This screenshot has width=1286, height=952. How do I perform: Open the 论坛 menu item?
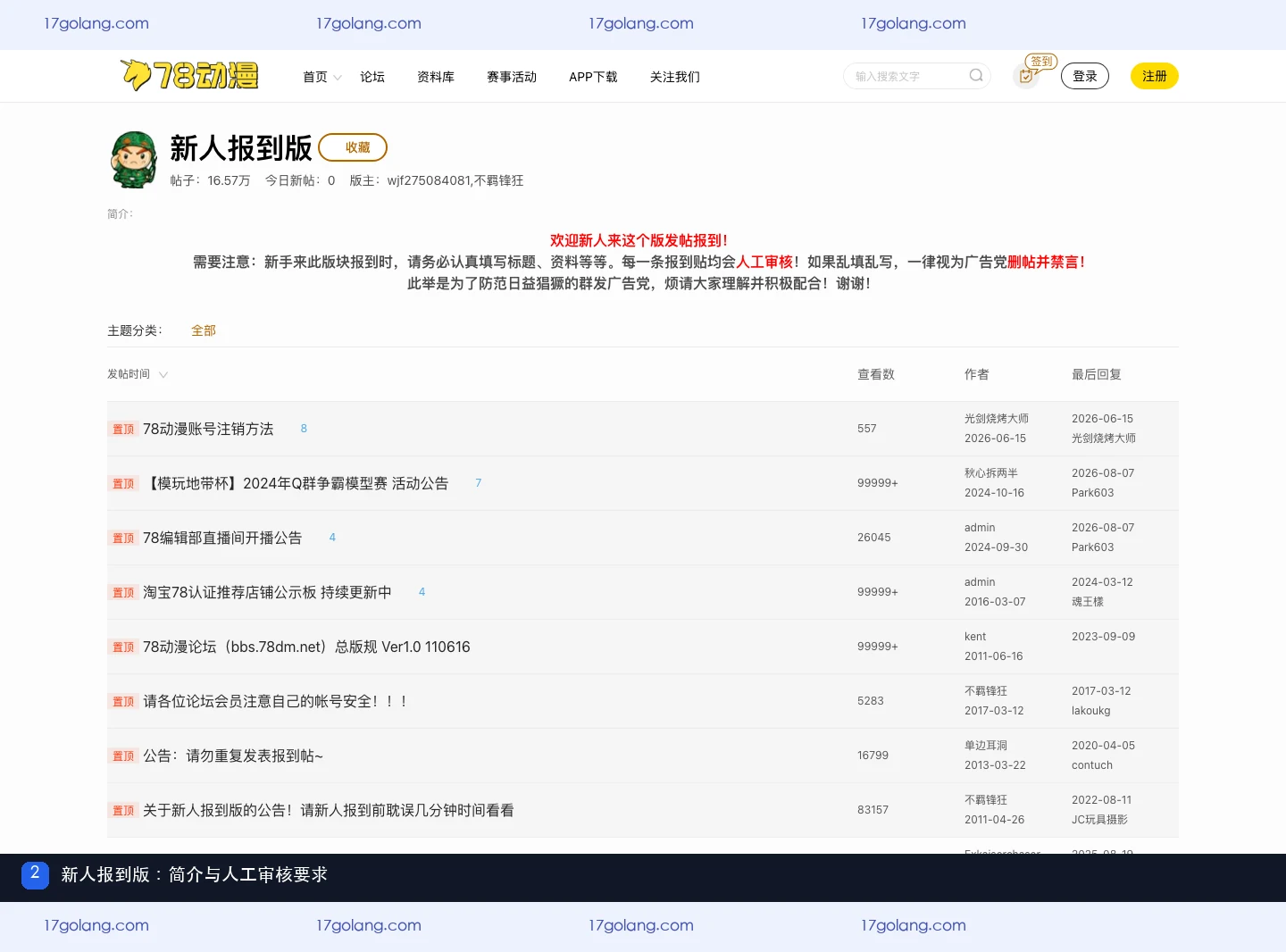[372, 77]
